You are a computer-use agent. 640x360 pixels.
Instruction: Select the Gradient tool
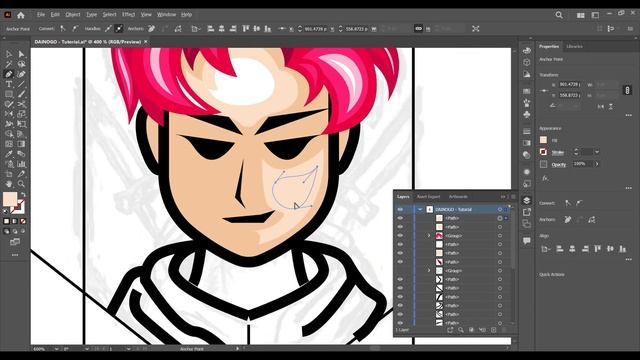21,144
